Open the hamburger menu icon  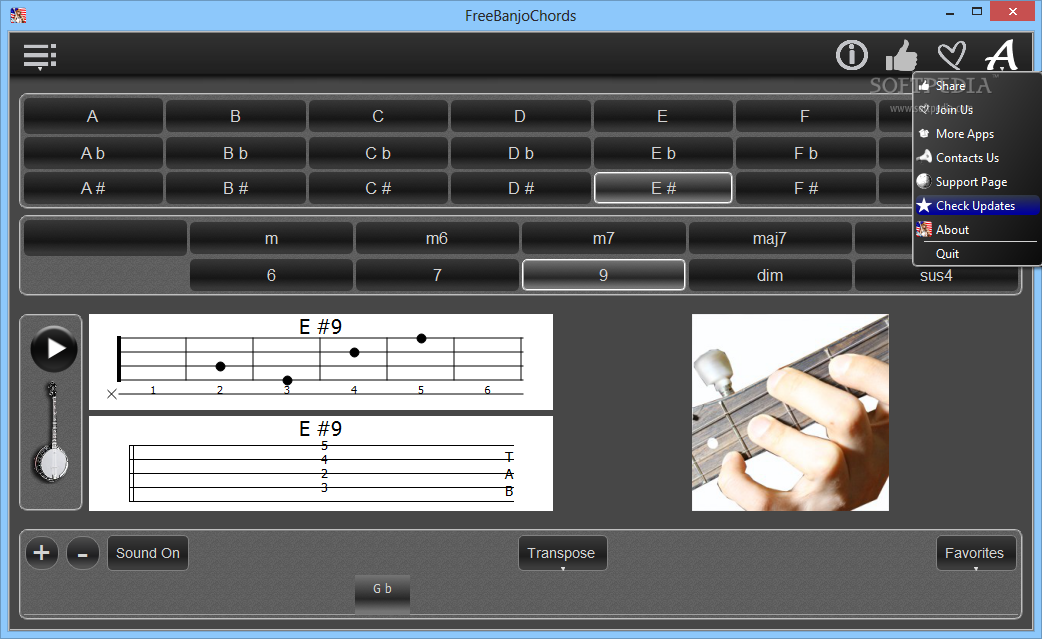tap(40, 56)
